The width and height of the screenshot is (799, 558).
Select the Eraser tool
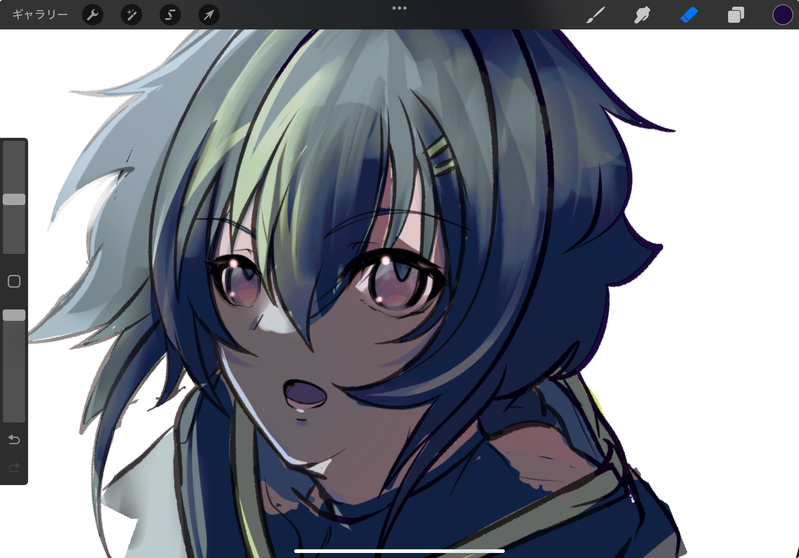689,15
